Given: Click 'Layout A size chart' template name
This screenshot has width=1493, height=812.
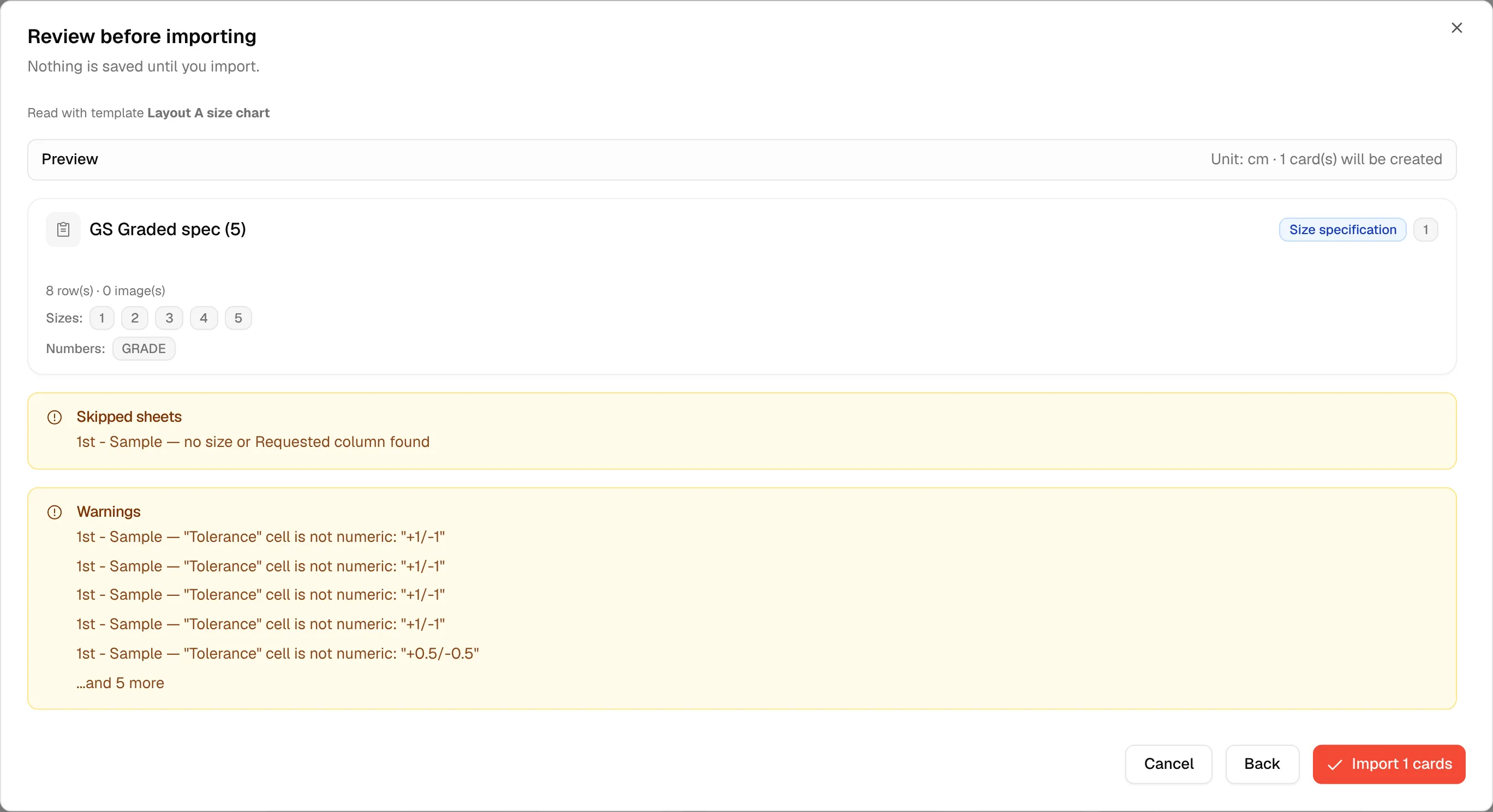Looking at the screenshot, I should [208, 113].
